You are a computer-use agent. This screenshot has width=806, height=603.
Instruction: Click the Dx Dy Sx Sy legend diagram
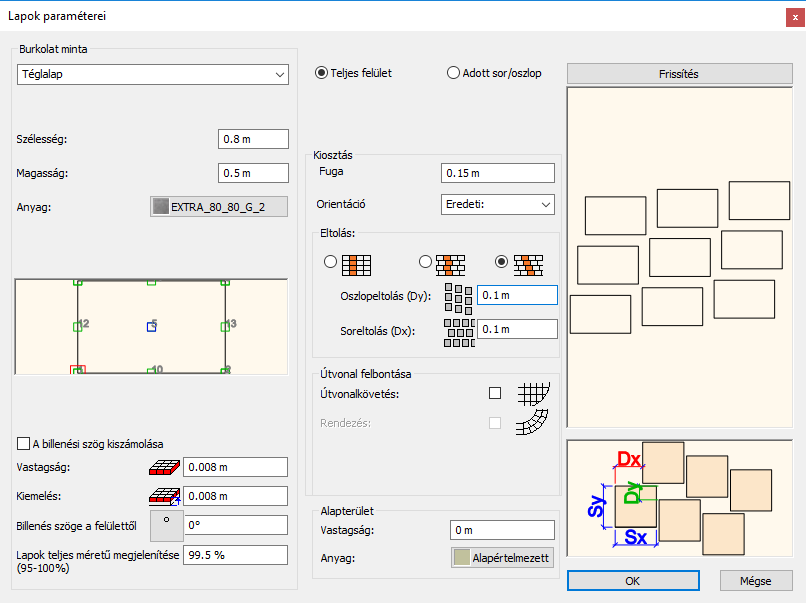[x=680, y=498]
